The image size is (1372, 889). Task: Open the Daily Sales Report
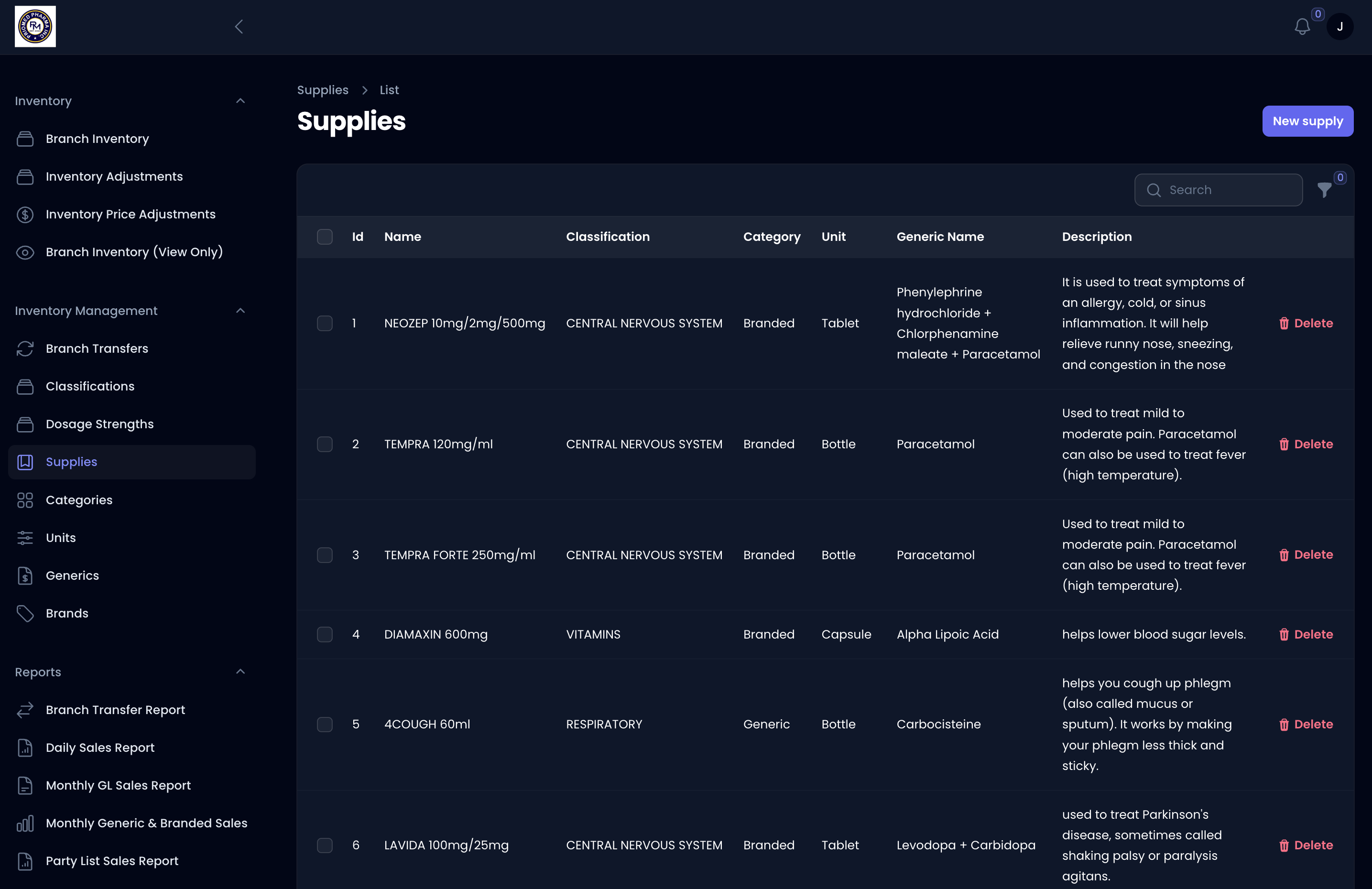(100, 748)
